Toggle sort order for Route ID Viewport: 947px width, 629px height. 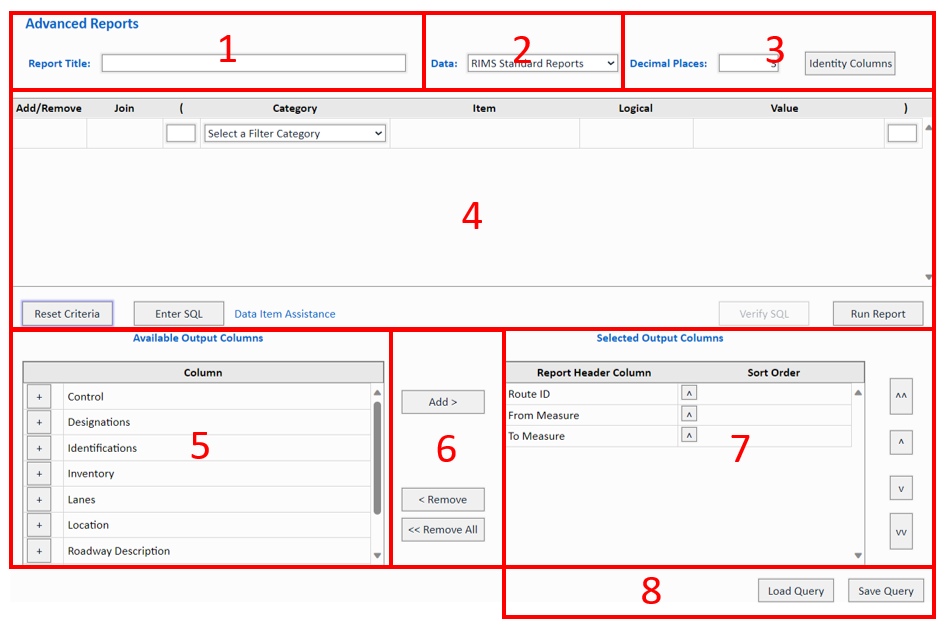click(689, 393)
